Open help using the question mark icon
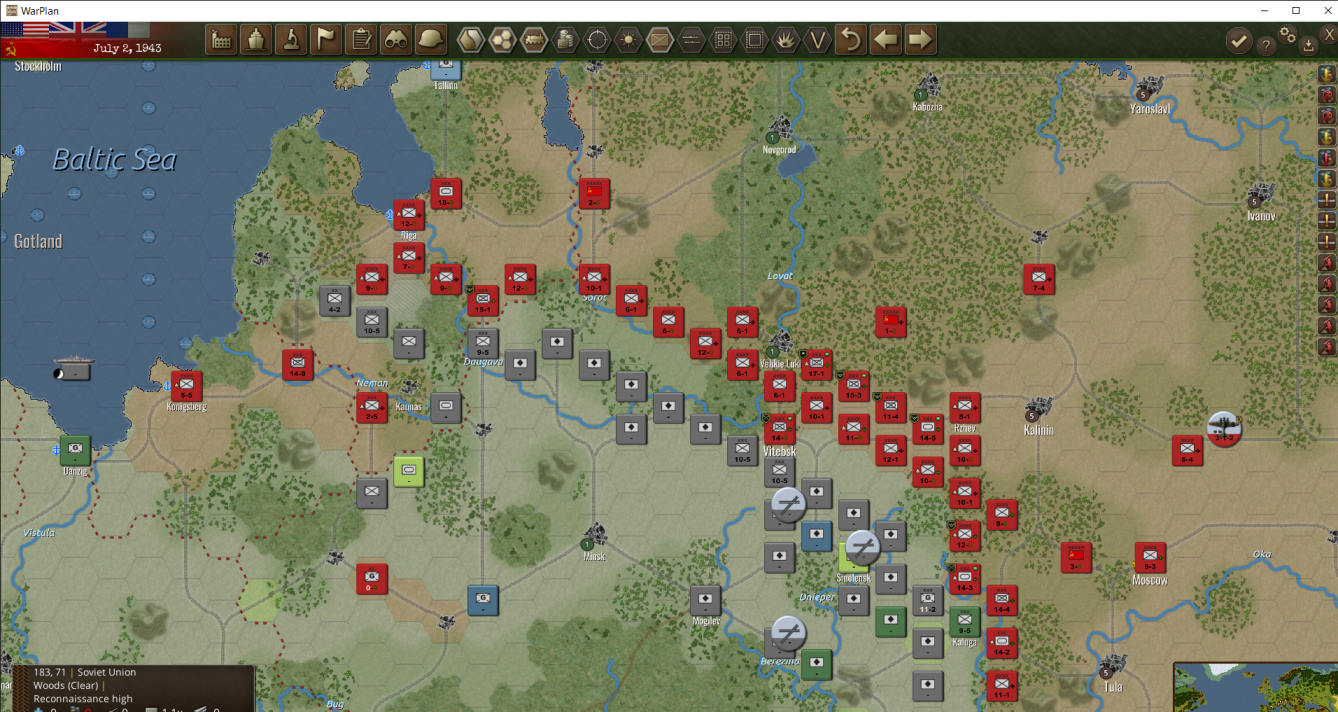 [x=1266, y=42]
